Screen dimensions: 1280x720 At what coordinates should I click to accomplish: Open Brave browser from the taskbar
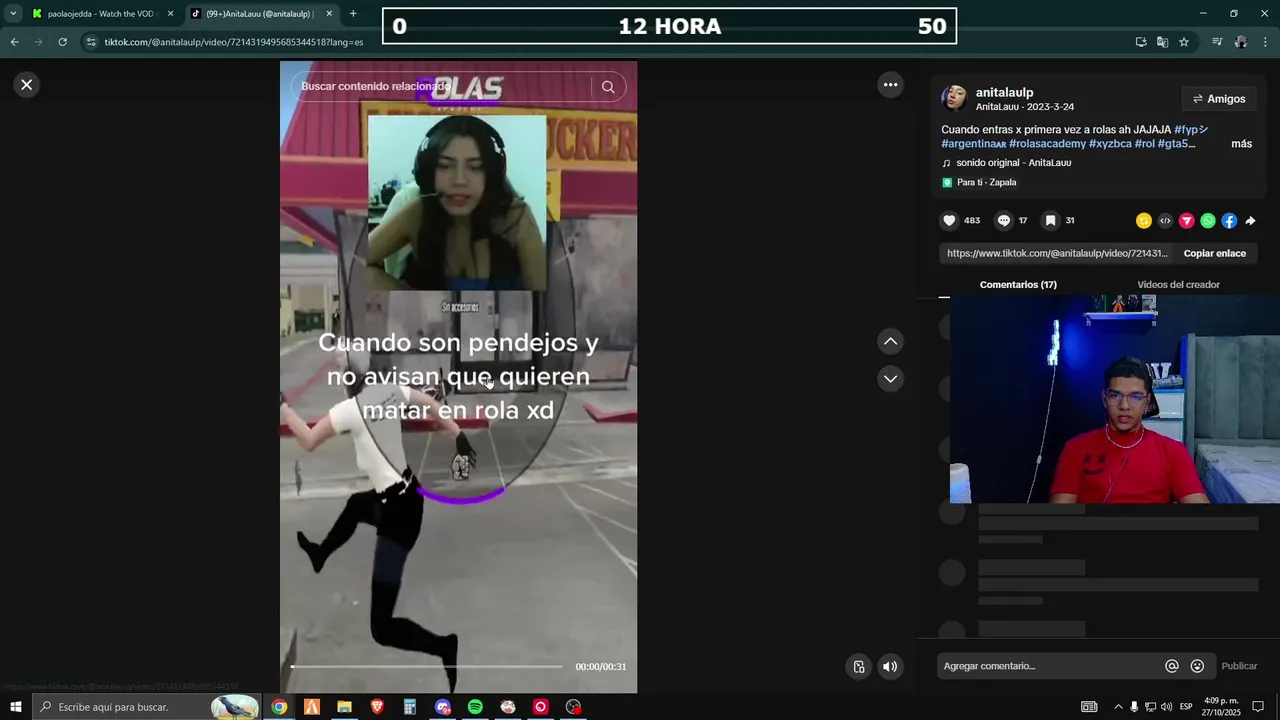point(377,707)
